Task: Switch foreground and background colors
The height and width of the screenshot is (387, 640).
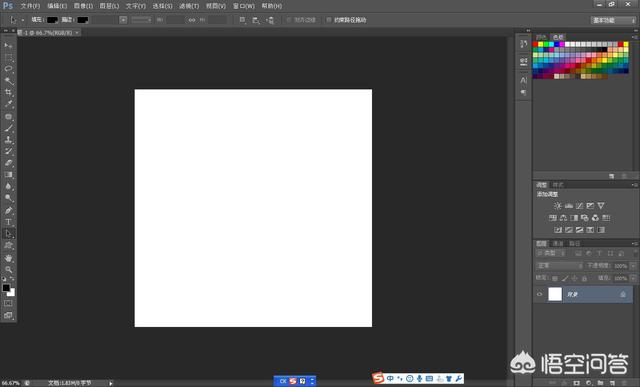Action: [x=12, y=279]
